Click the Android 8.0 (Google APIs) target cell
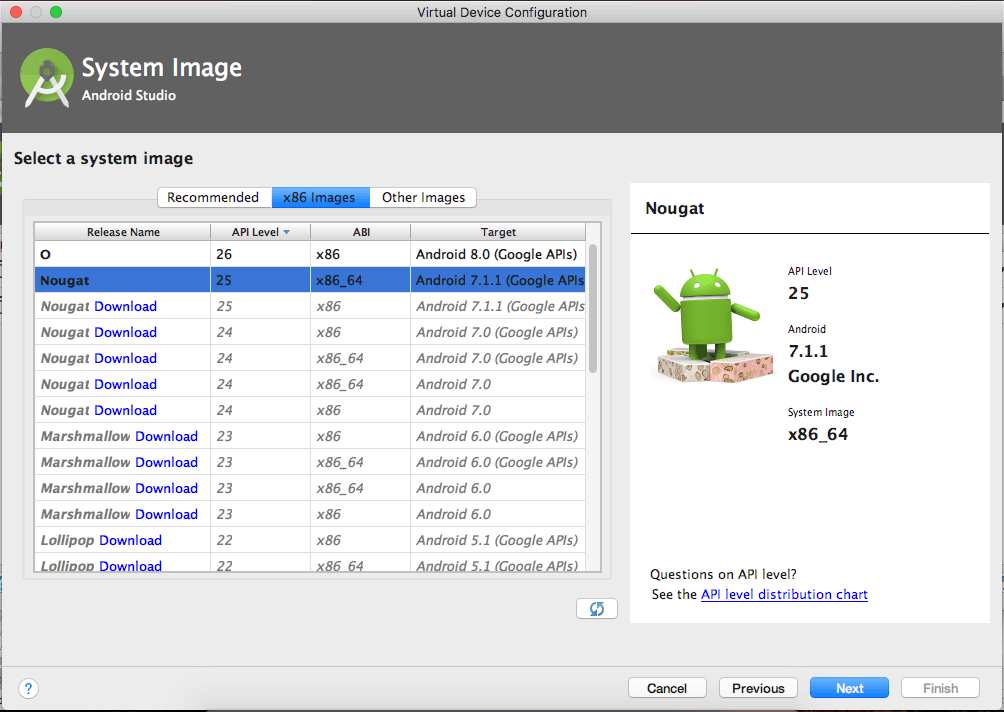 497,254
